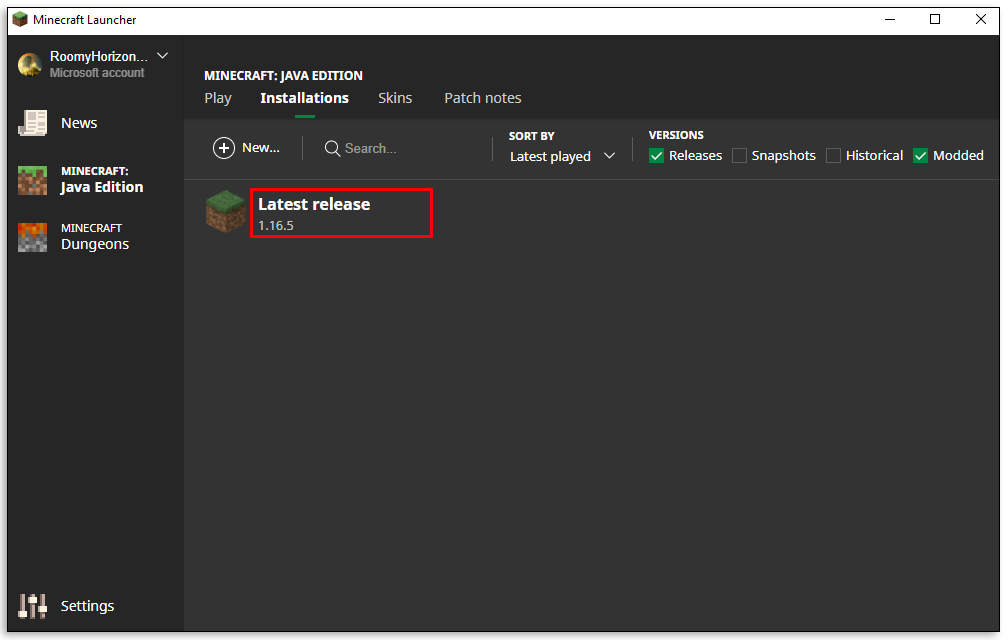Click the Settings label
The image size is (1008, 640).
click(x=87, y=606)
